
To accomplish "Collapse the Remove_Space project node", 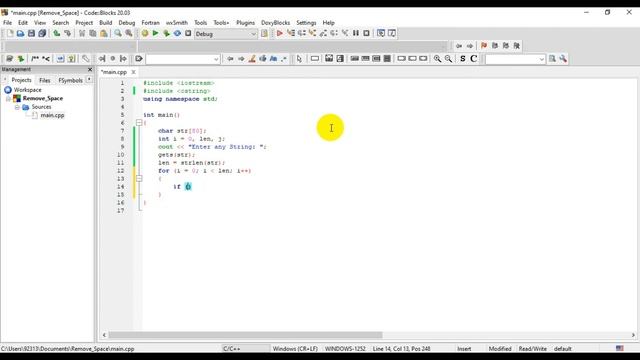I will pos(8,99).
